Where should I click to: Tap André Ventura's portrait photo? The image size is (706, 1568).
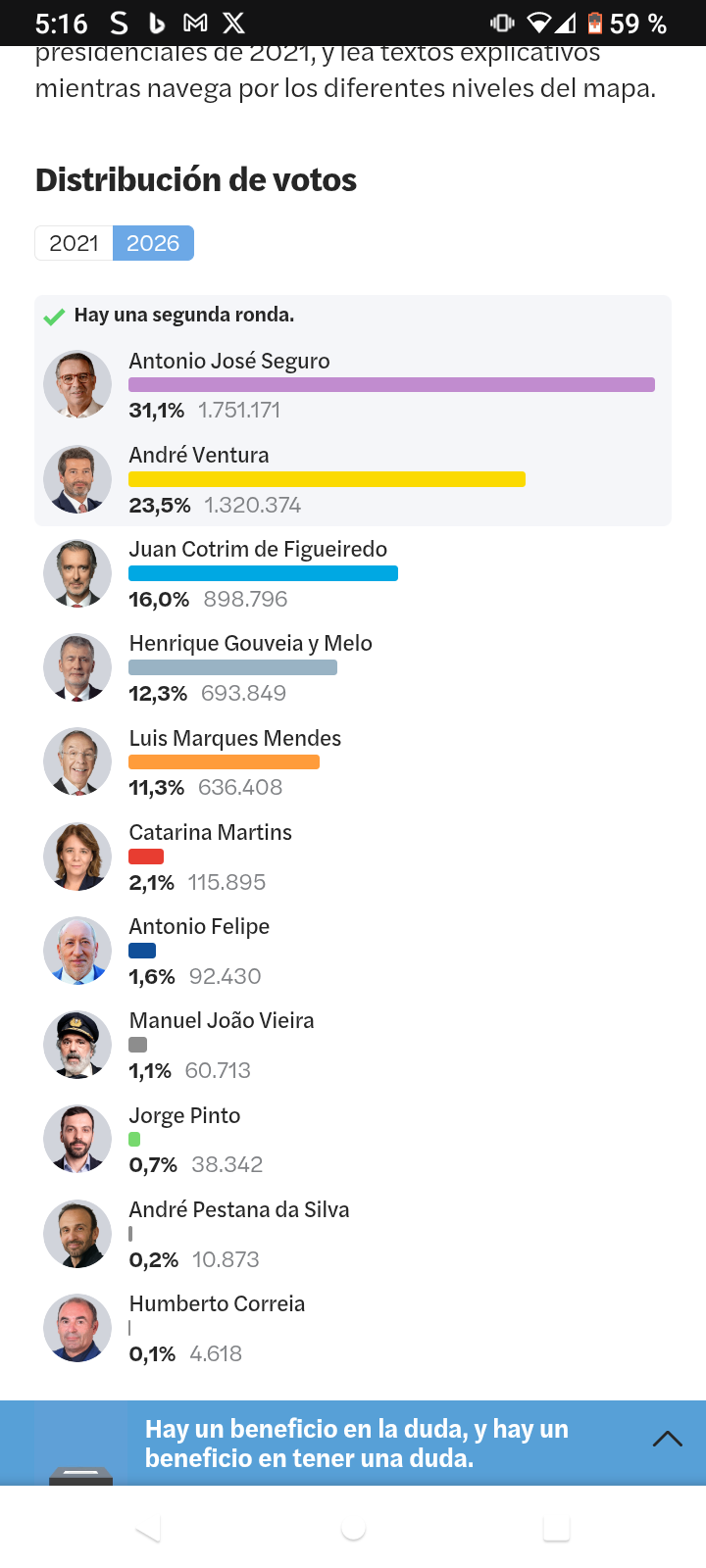pos(77,479)
